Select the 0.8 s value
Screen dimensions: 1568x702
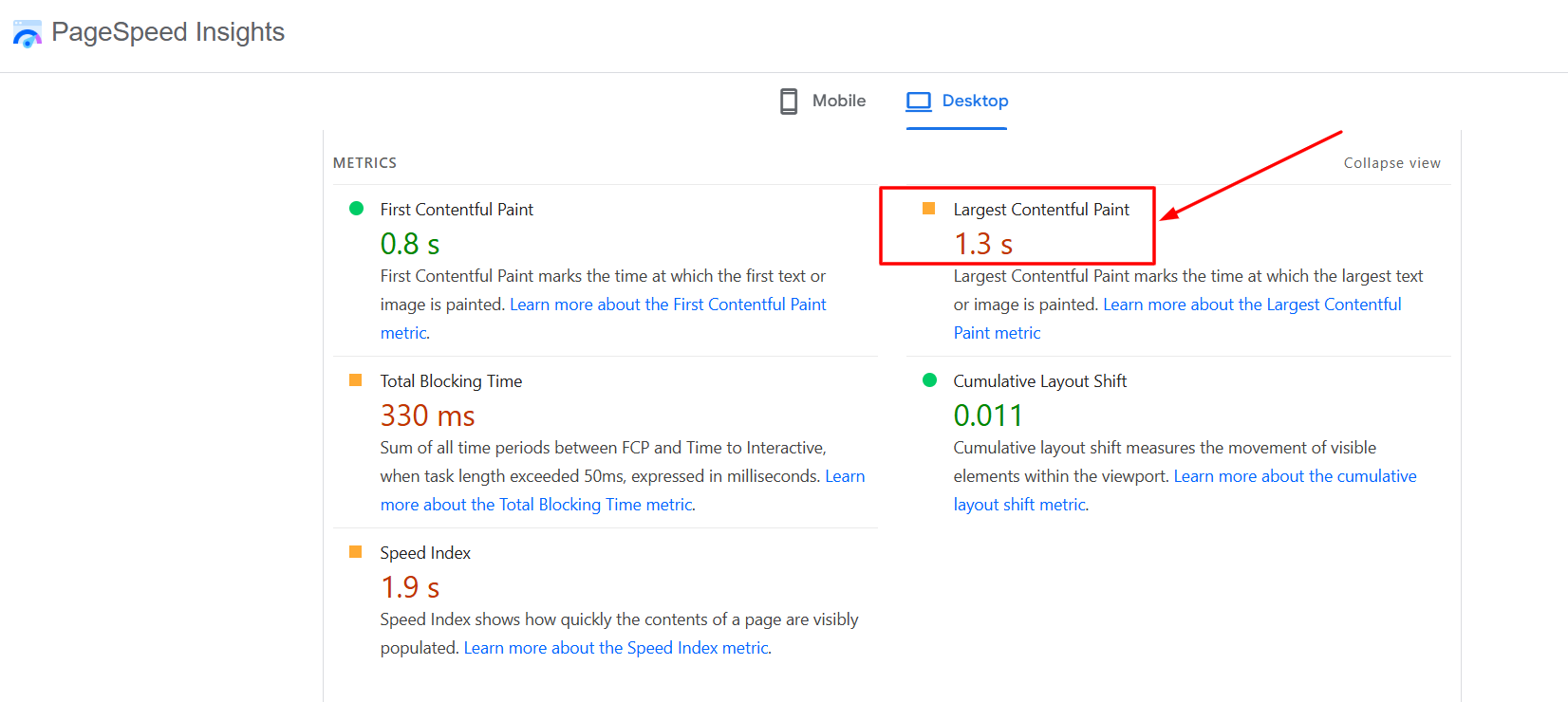(x=410, y=244)
